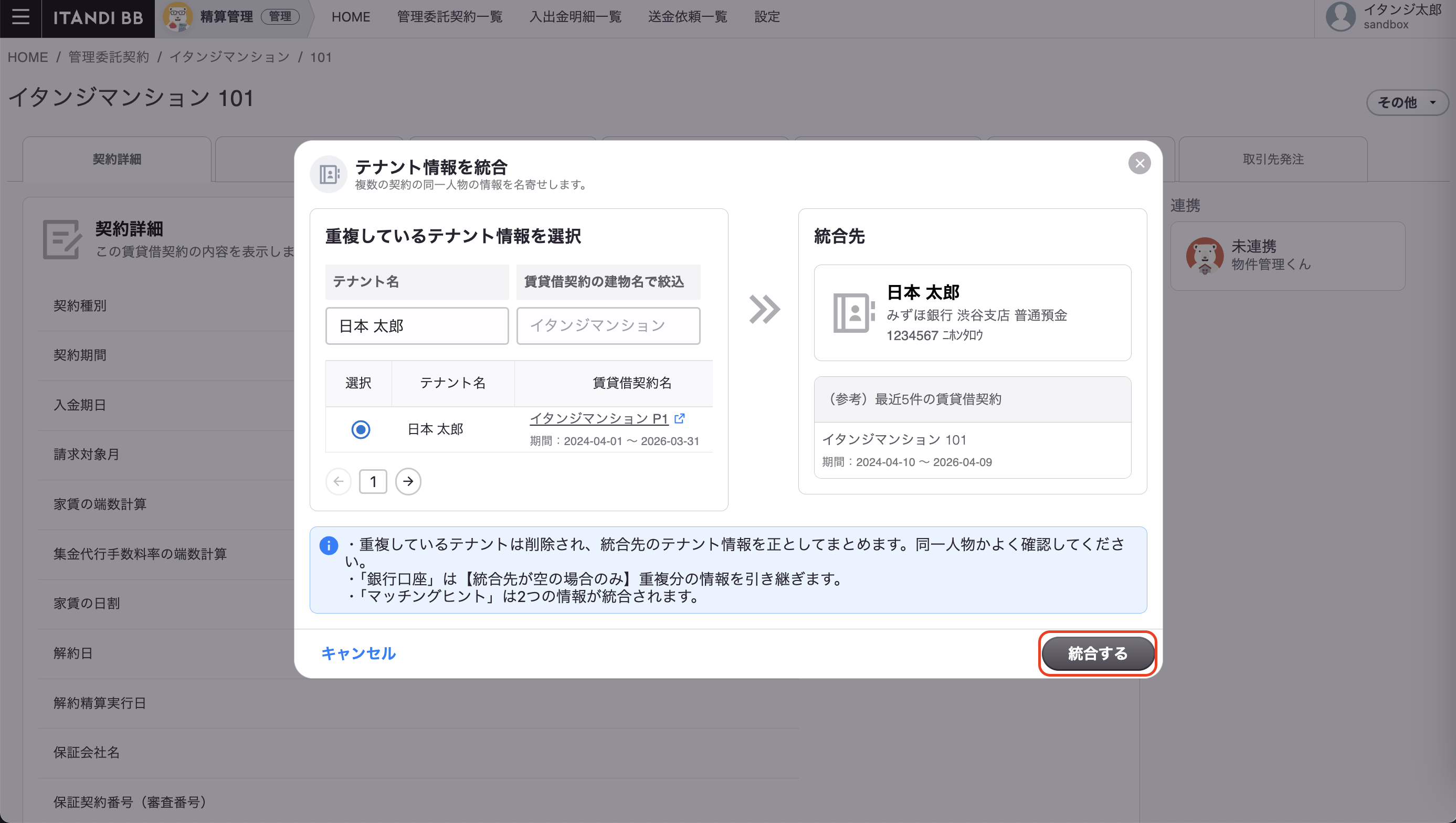Go to previous page arrow

[x=339, y=482]
